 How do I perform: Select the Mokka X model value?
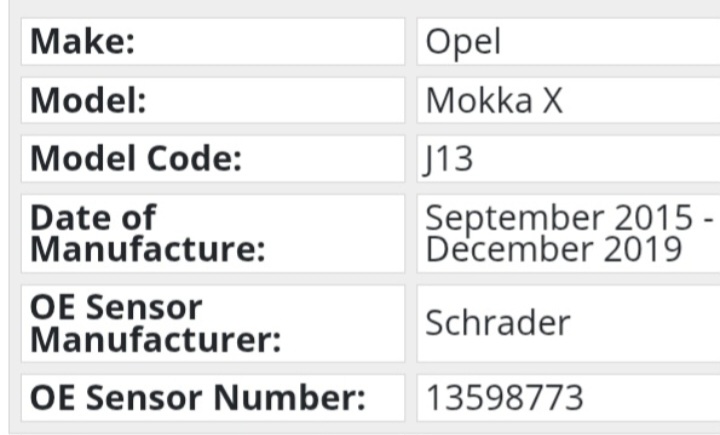coord(494,100)
